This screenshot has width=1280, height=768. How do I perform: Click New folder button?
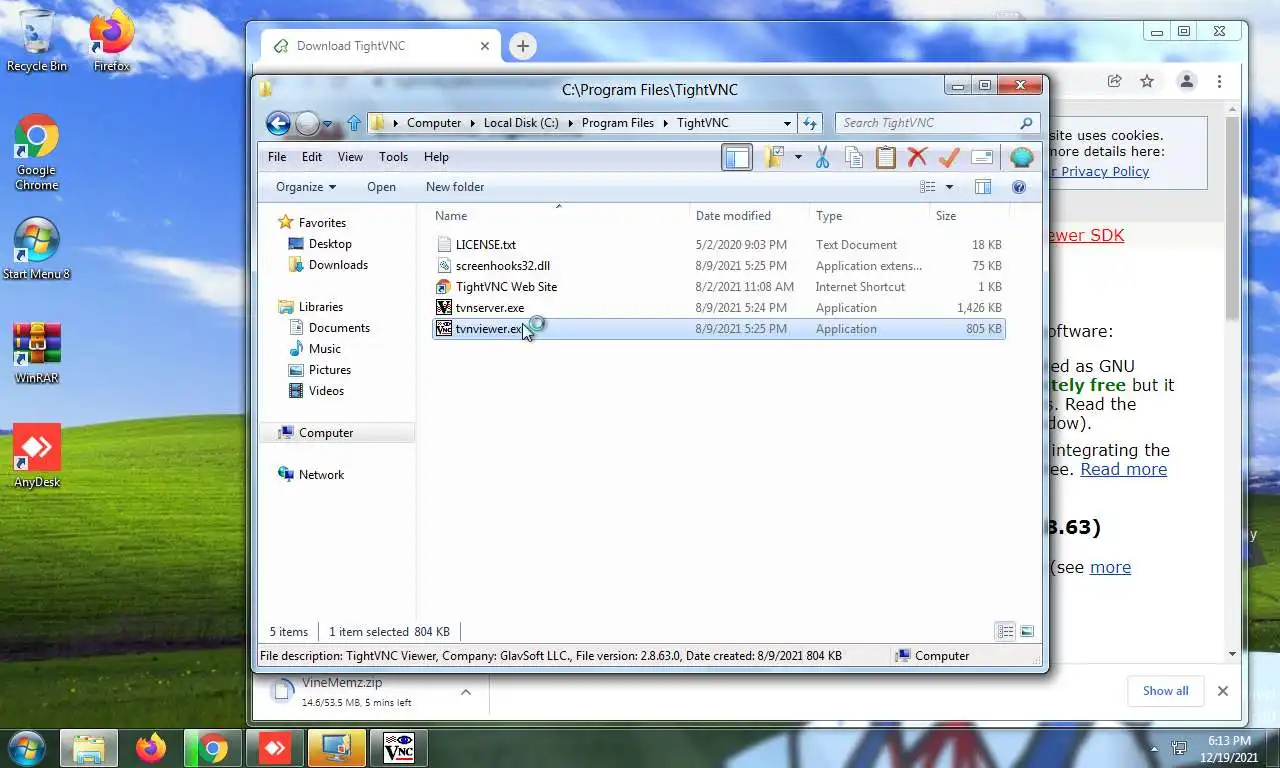coord(455,187)
